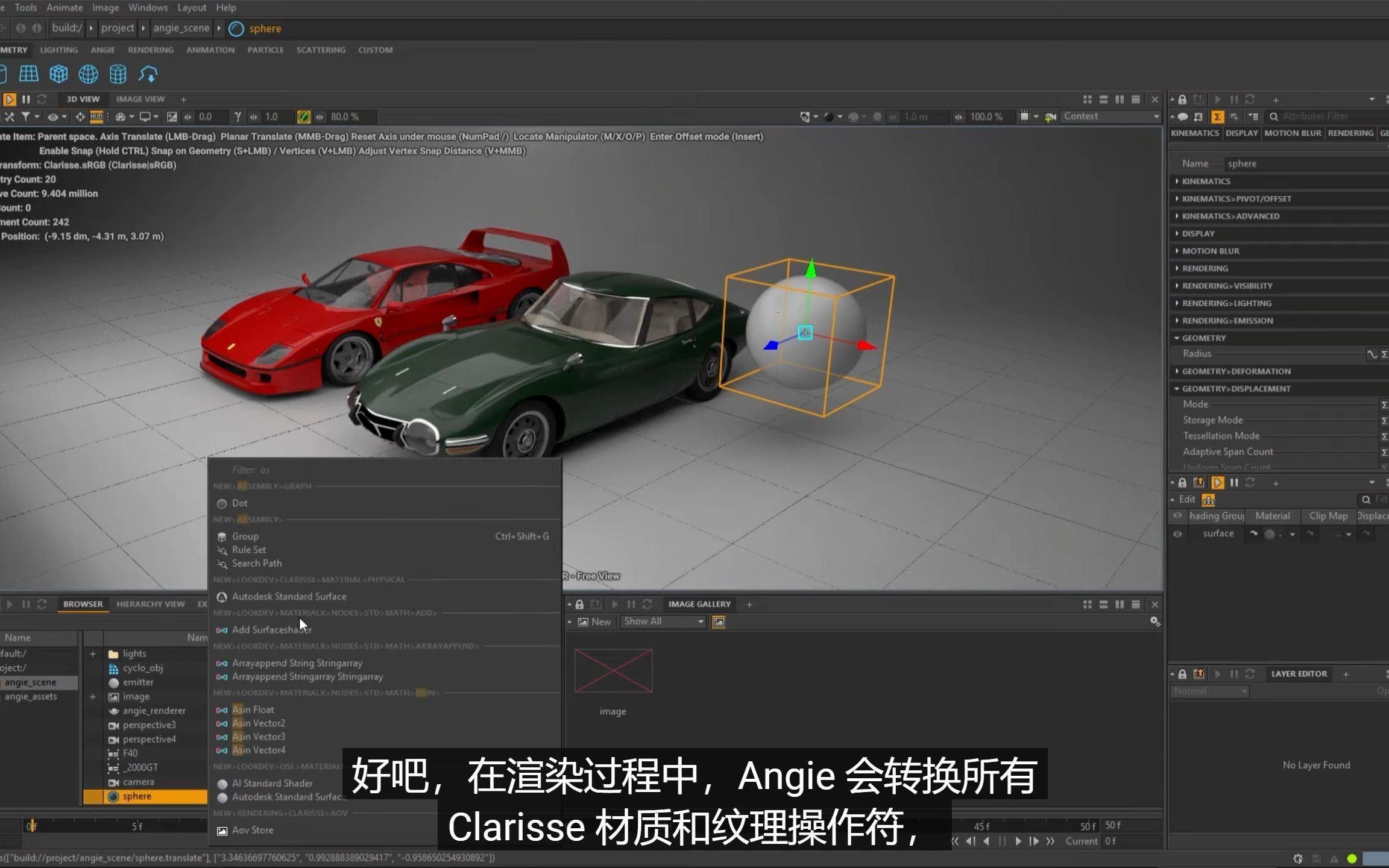The height and width of the screenshot is (868, 1389).
Task: Open the Show All dropdown in the Image Gallery
Action: pos(662,621)
